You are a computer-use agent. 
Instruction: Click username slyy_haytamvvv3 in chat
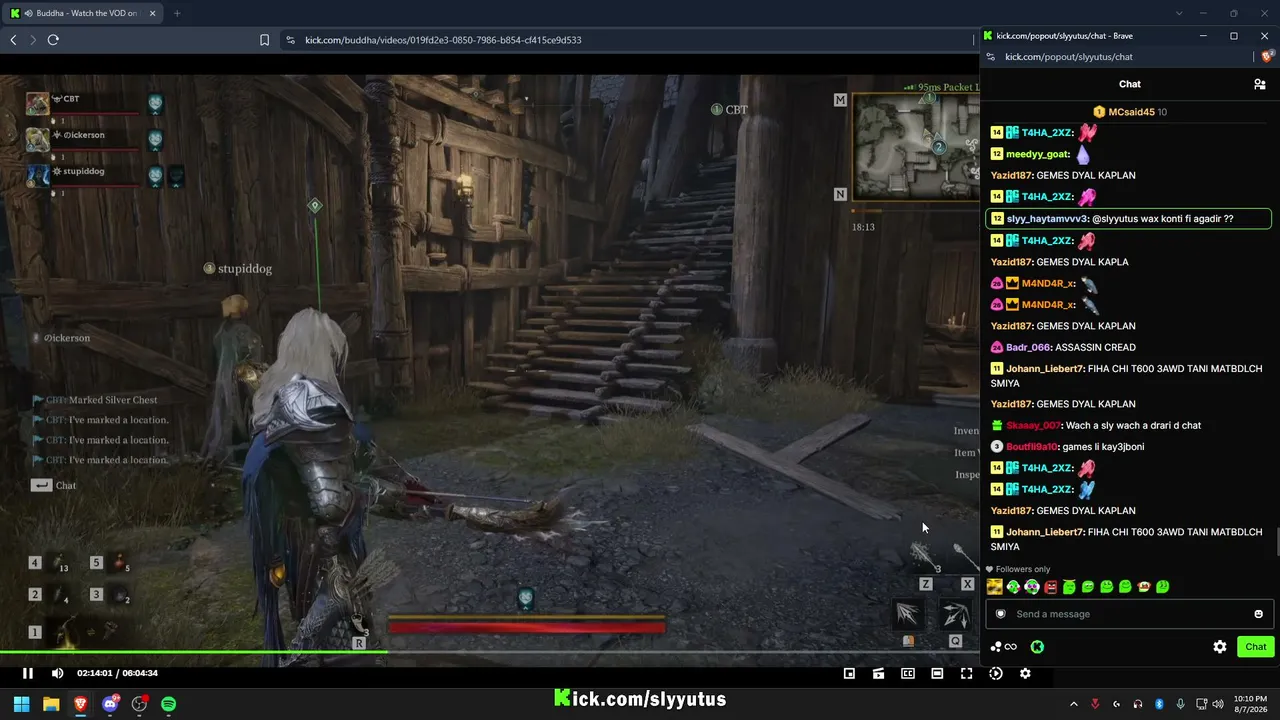pyautogui.click(x=1047, y=219)
